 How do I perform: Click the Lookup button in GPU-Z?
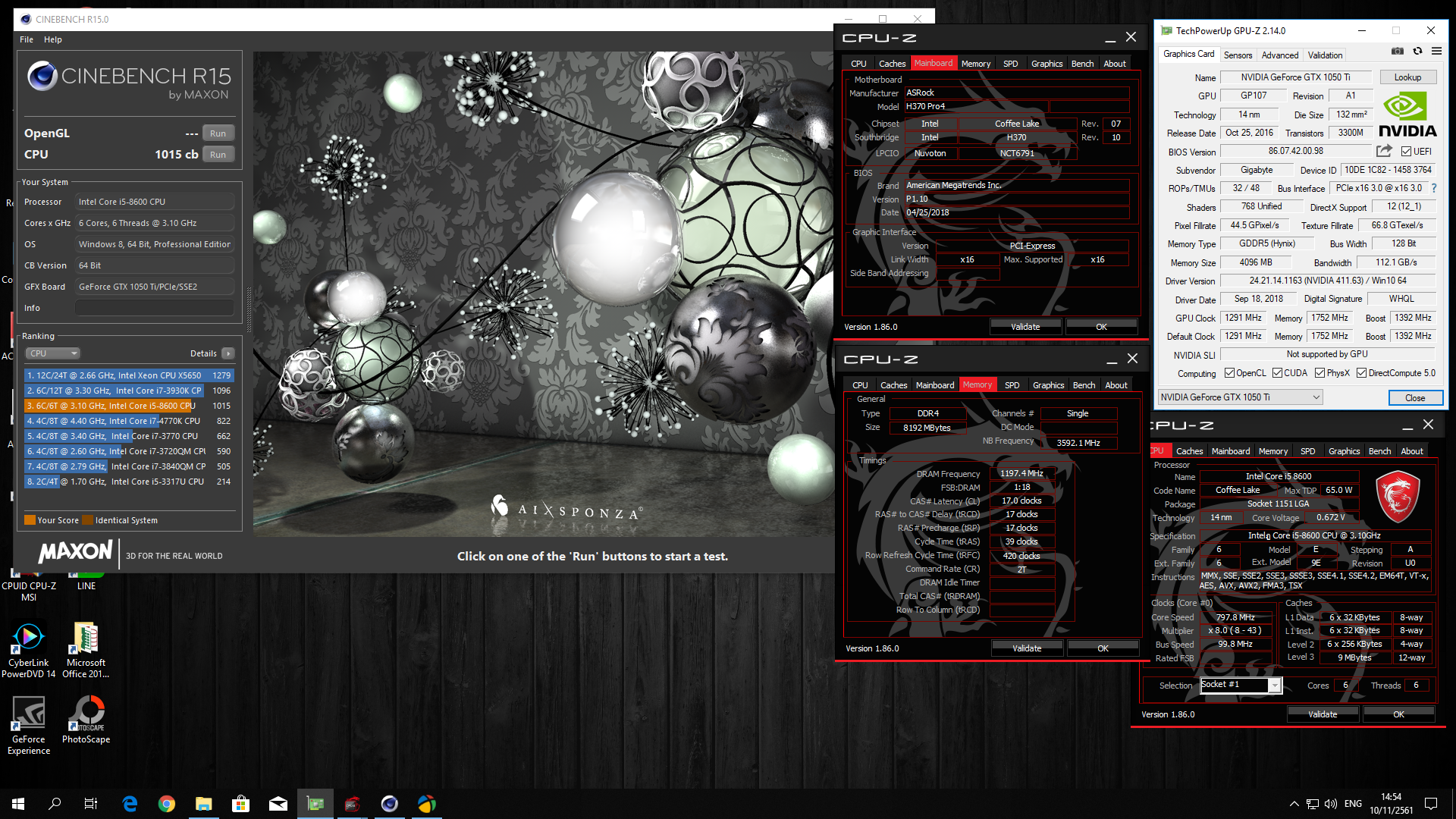point(1407,77)
